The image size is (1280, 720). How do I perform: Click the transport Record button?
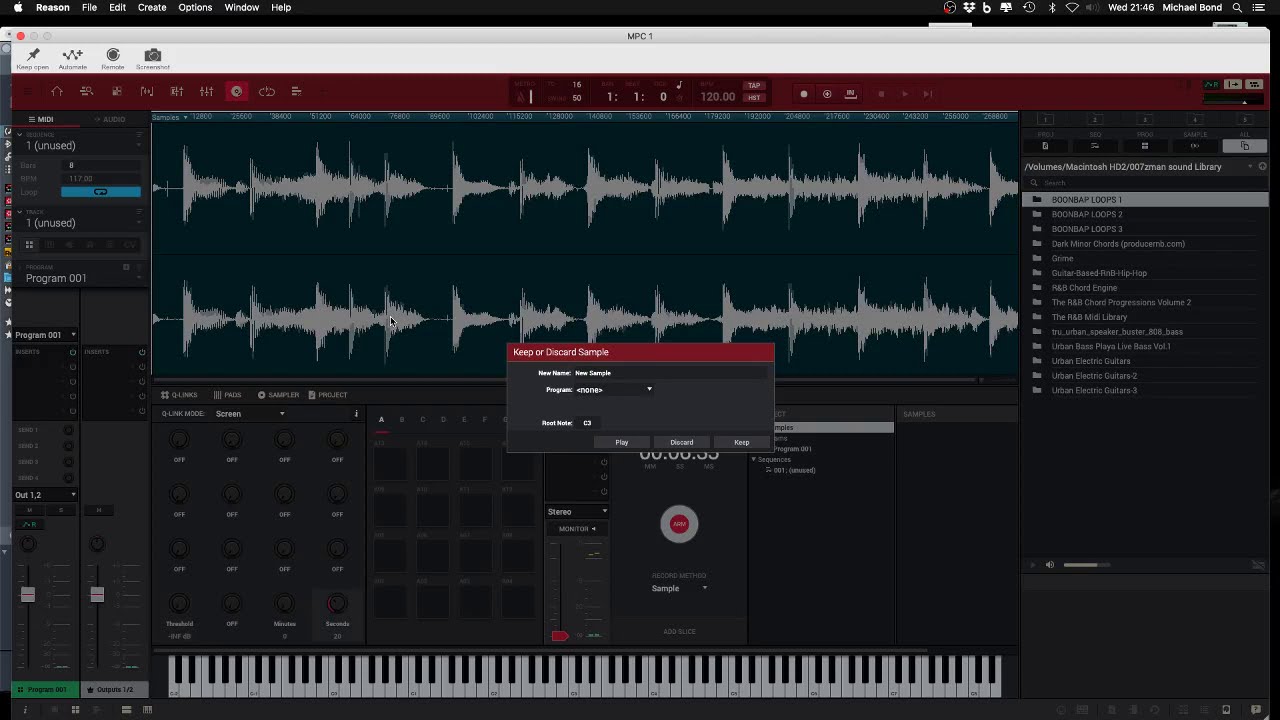coord(804,94)
